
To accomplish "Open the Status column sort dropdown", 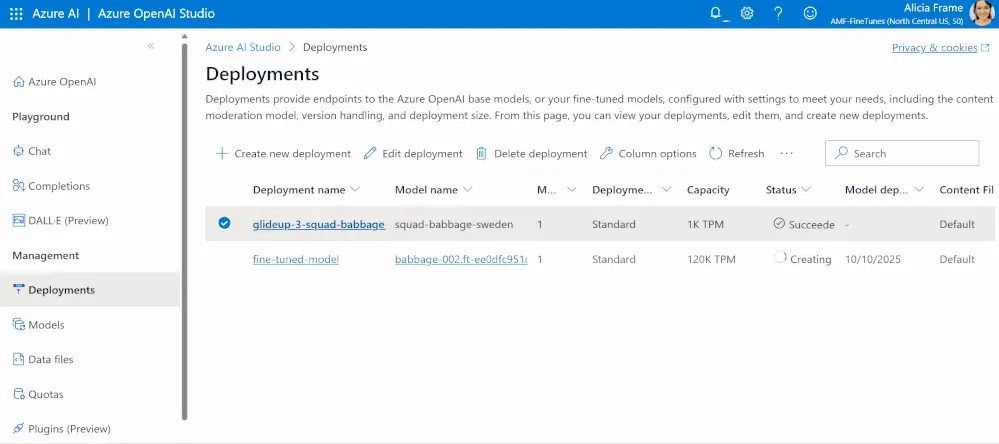I will pos(805,190).
